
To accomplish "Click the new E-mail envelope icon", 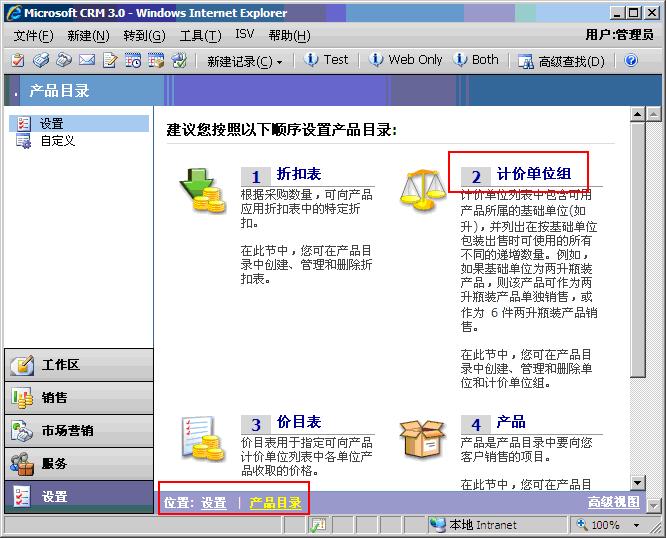I will pyautogui.click(x=87, y=60).
